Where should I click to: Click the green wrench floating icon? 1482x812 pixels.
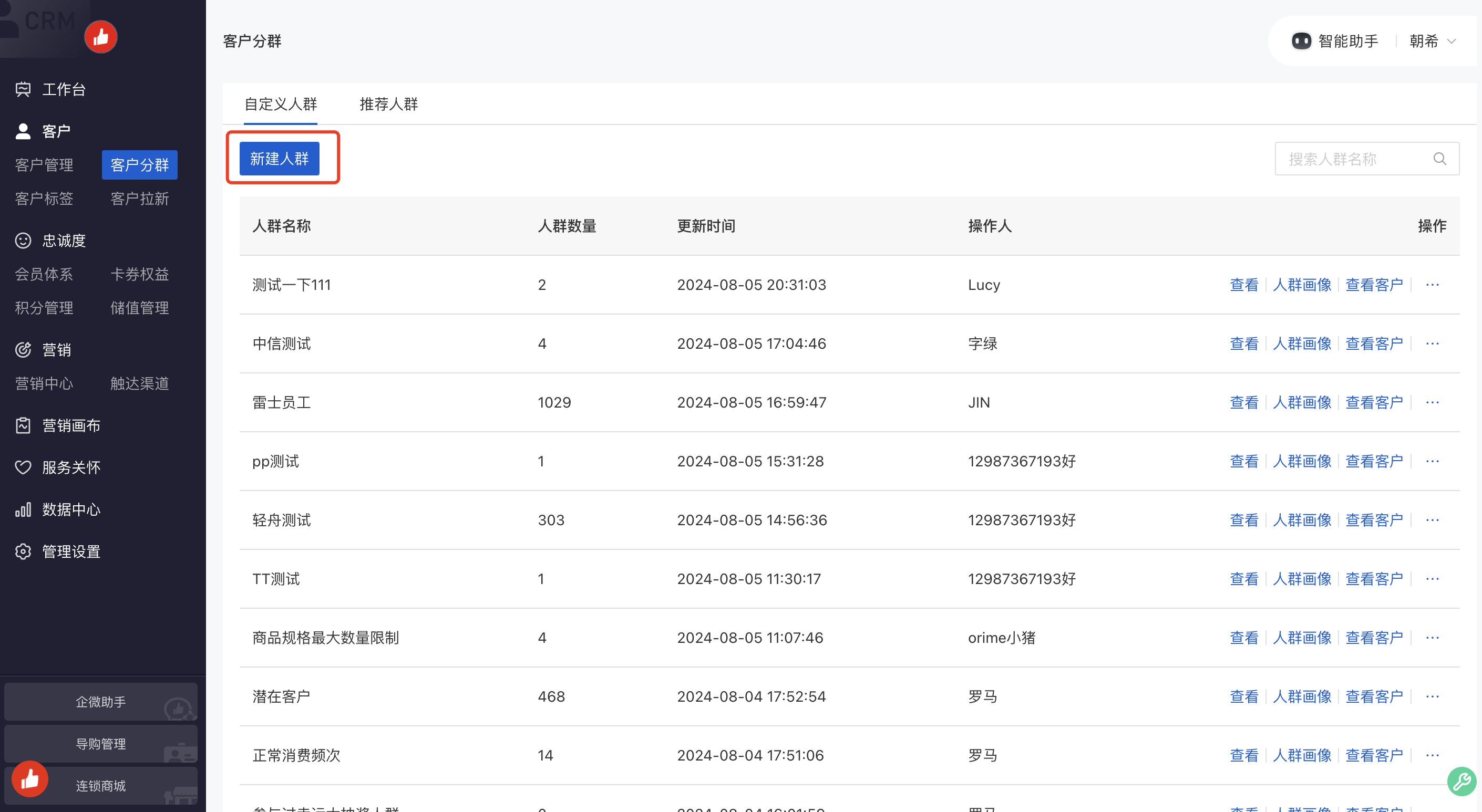coord(1462,782)
